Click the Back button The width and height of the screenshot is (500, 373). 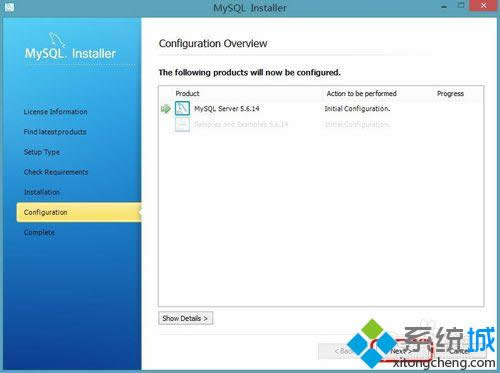tap(343, 351)
